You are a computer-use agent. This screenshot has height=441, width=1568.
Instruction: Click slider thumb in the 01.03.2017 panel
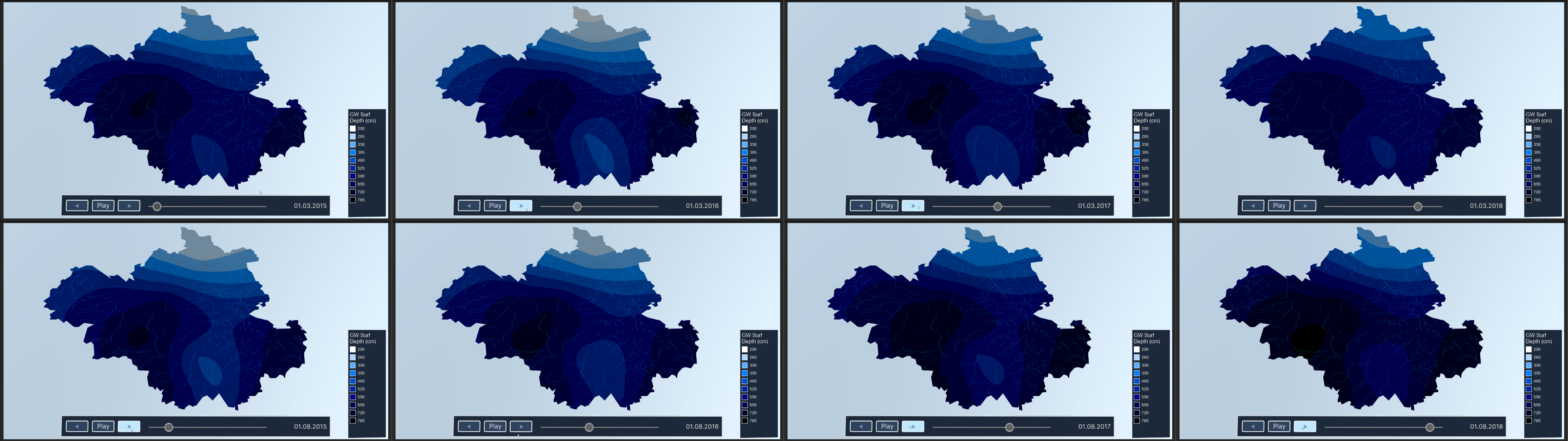pos(997,206)
